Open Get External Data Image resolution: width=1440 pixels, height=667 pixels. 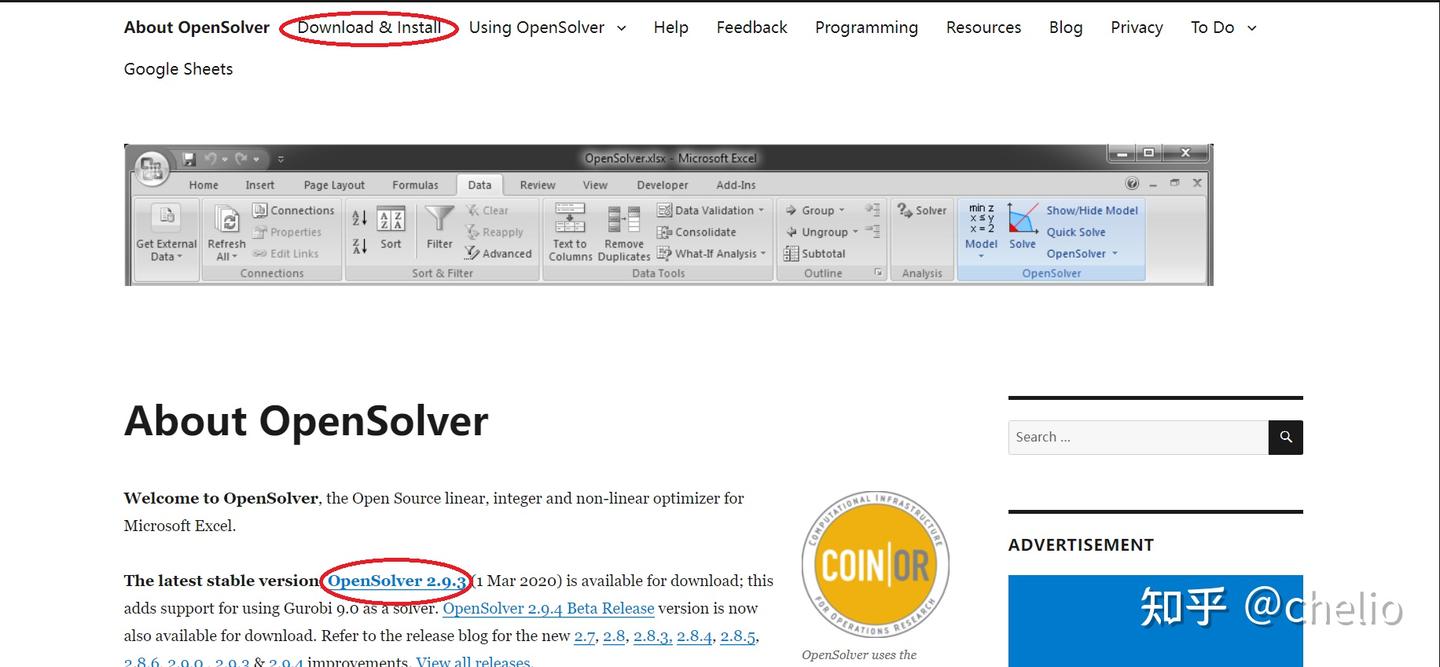pyautogui.click(x=165, y=230)
